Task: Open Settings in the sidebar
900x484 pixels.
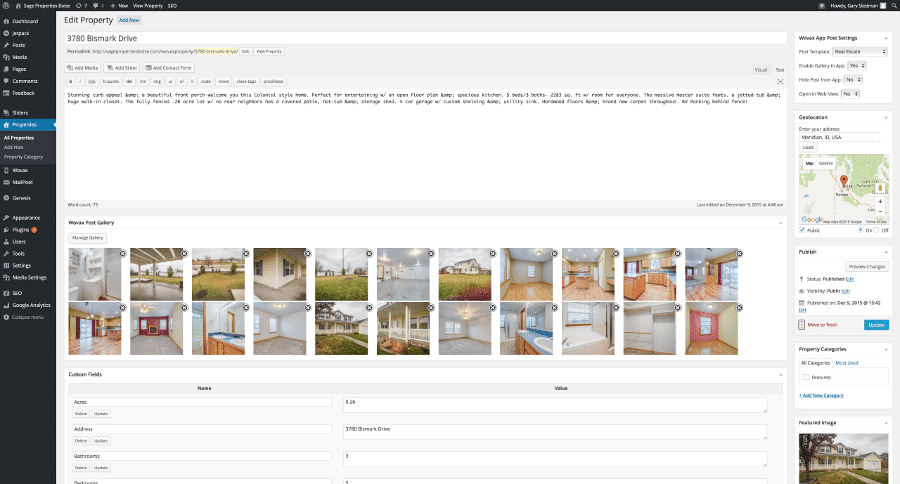Action: coord(22,265)
